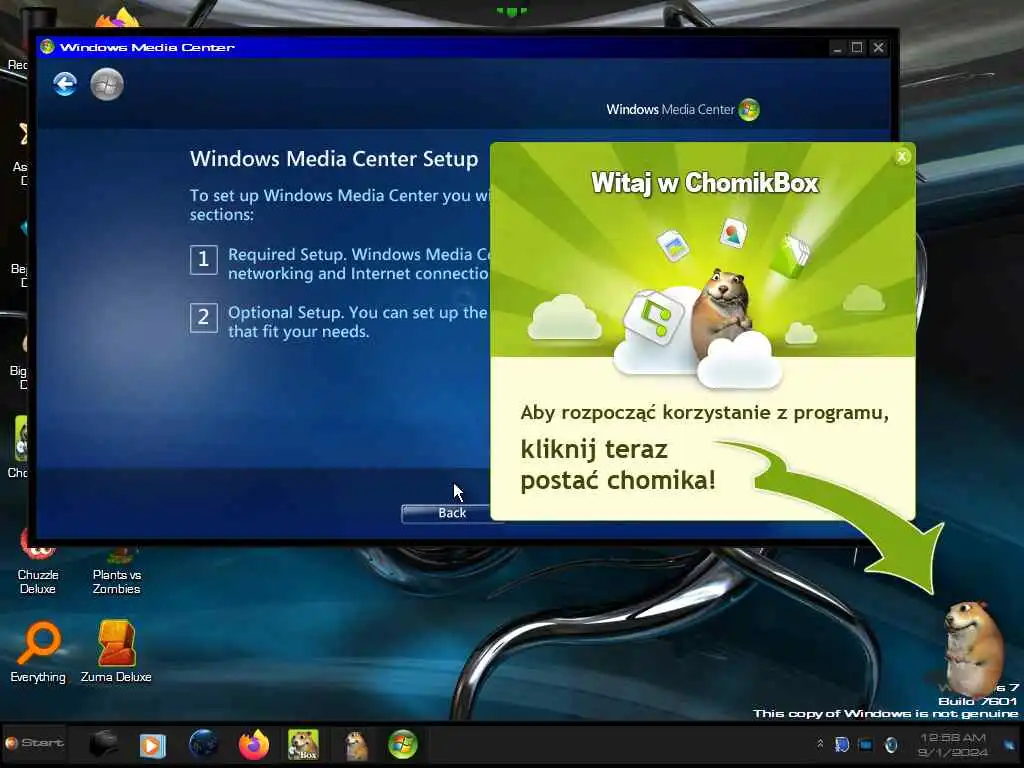1024x768 pixels.
Task: Click the round Windows start orb in Media Center
Action: coord(107,84)
